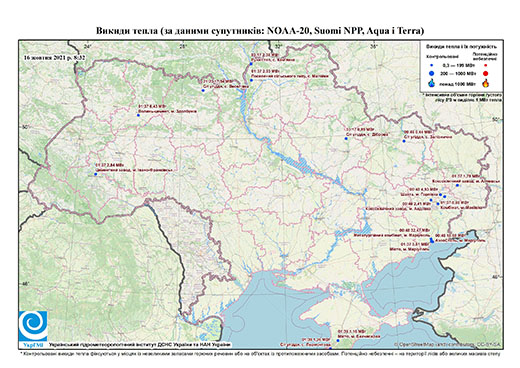
Task: Click the Mariupol blue cluster marker
Action: pyautogui.click(x=432, y=240)
